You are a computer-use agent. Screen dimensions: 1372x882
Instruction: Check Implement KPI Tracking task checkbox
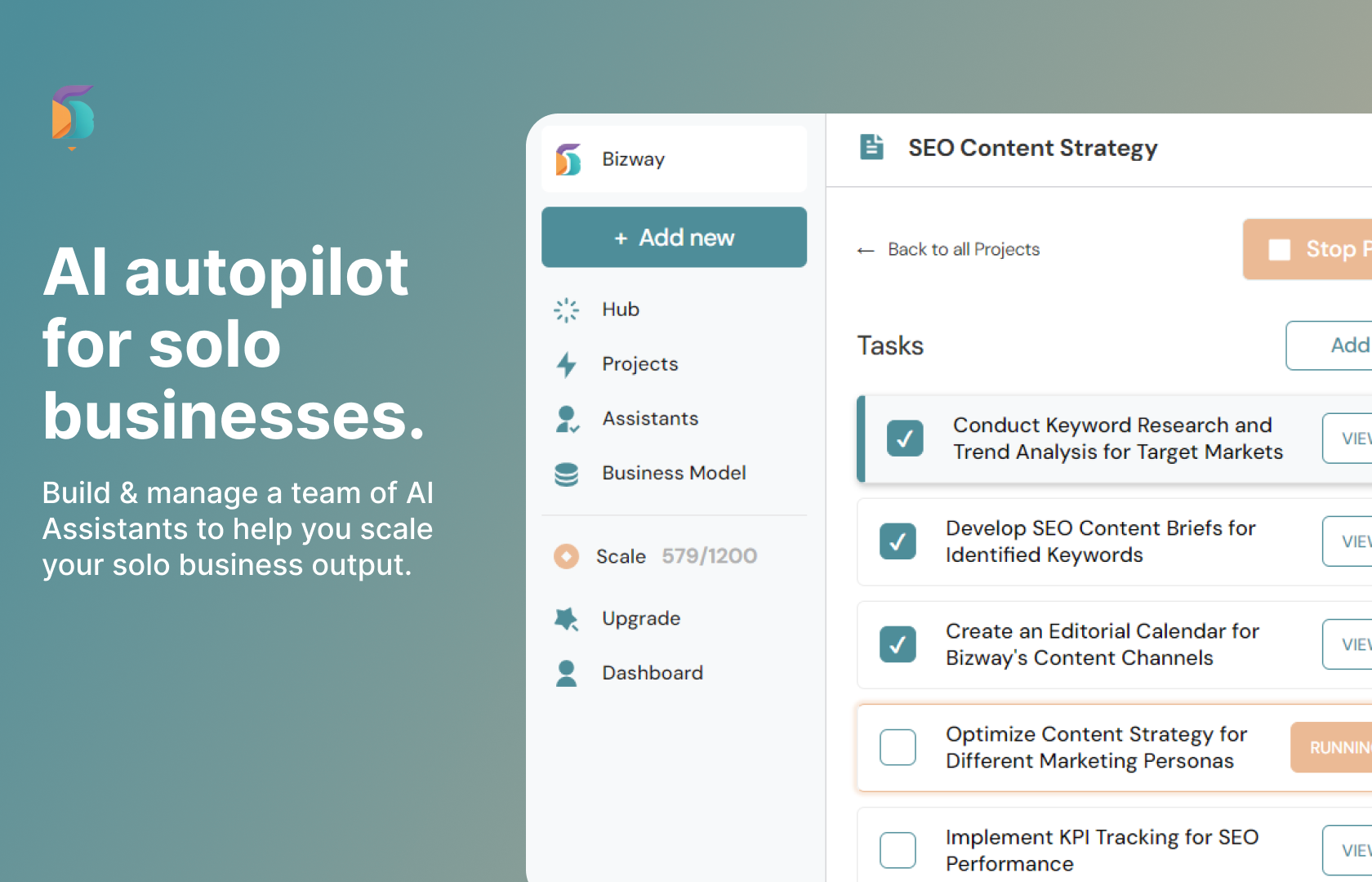pos(898,850)
